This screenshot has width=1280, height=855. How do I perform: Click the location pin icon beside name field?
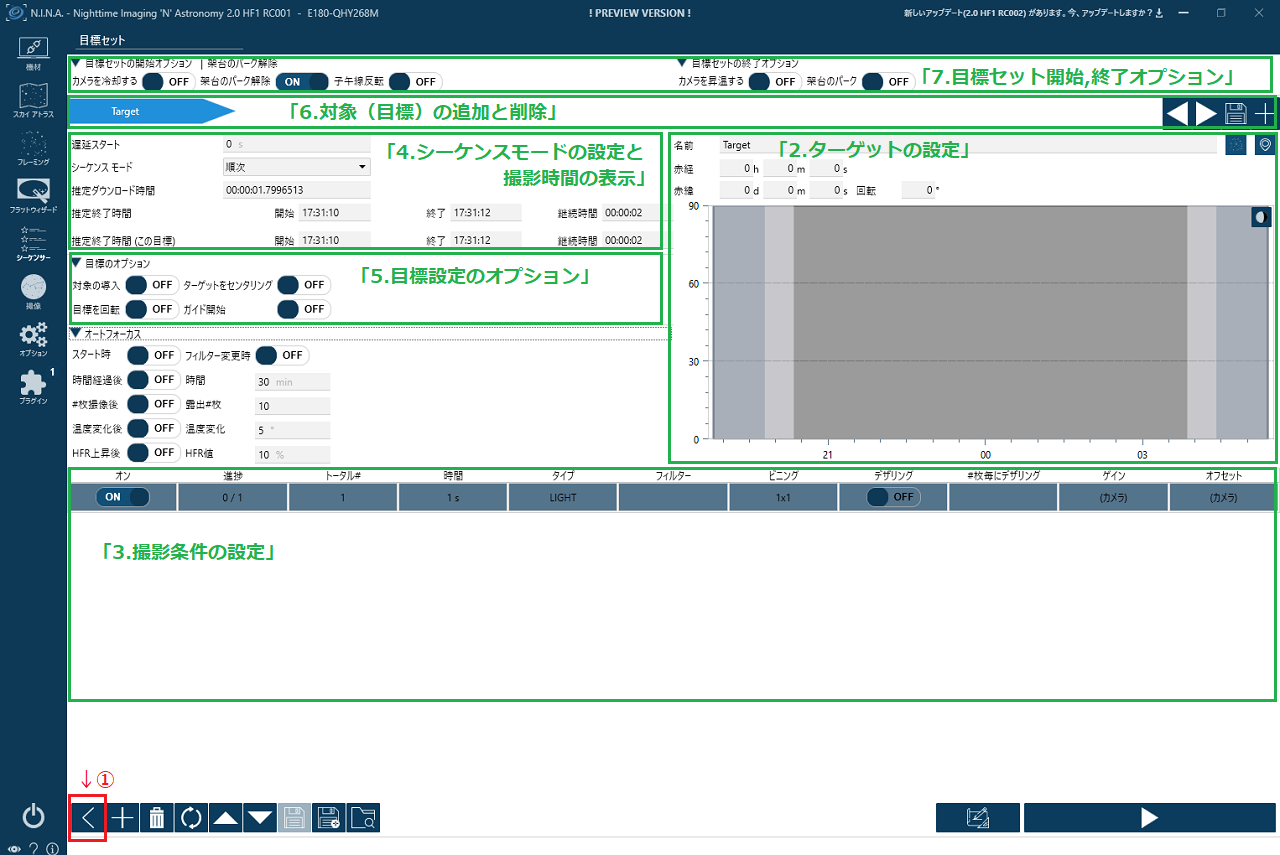[x=1265, y=145]
